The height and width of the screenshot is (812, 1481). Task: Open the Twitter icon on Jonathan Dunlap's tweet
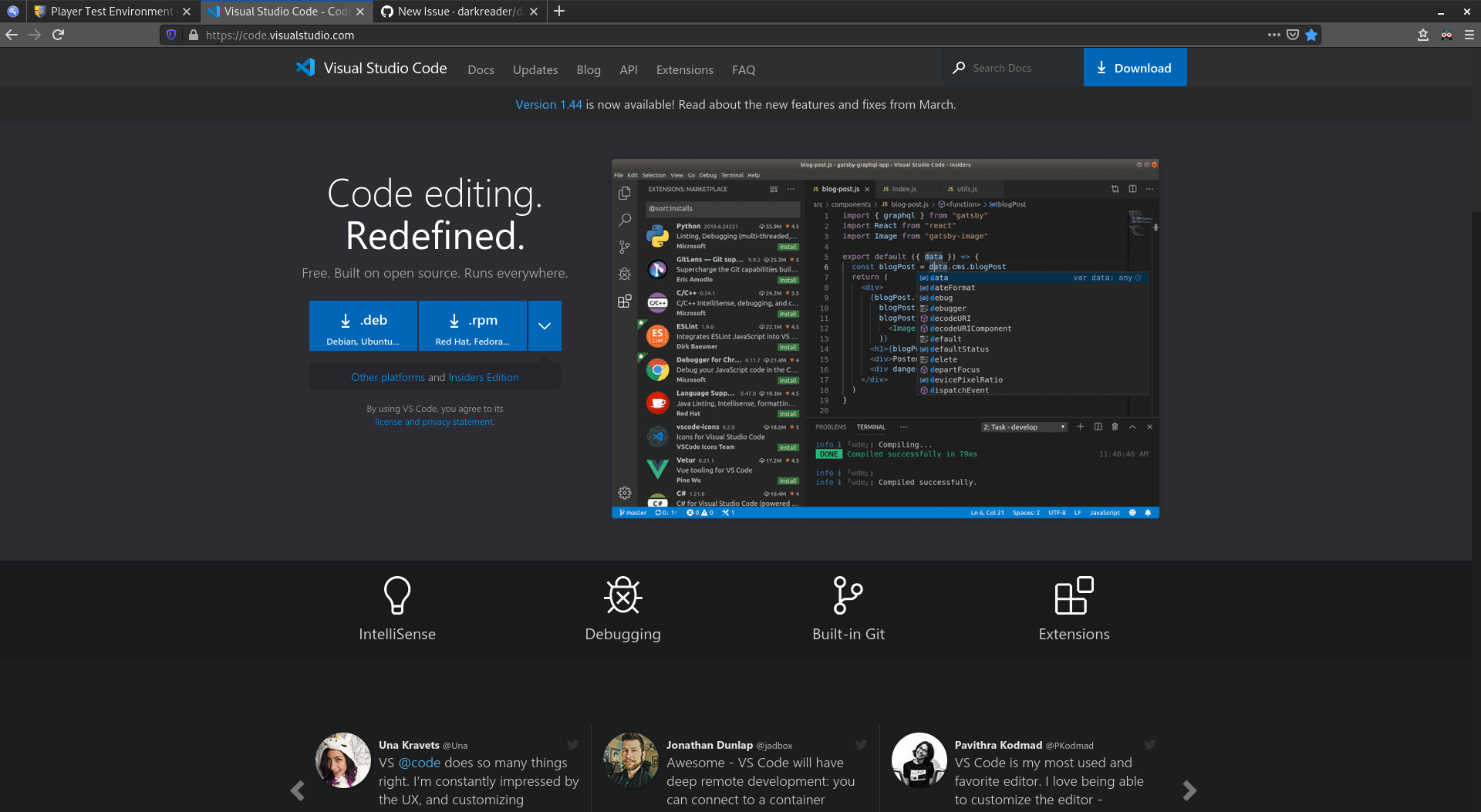pyautogui.click(x=861, y=745)
